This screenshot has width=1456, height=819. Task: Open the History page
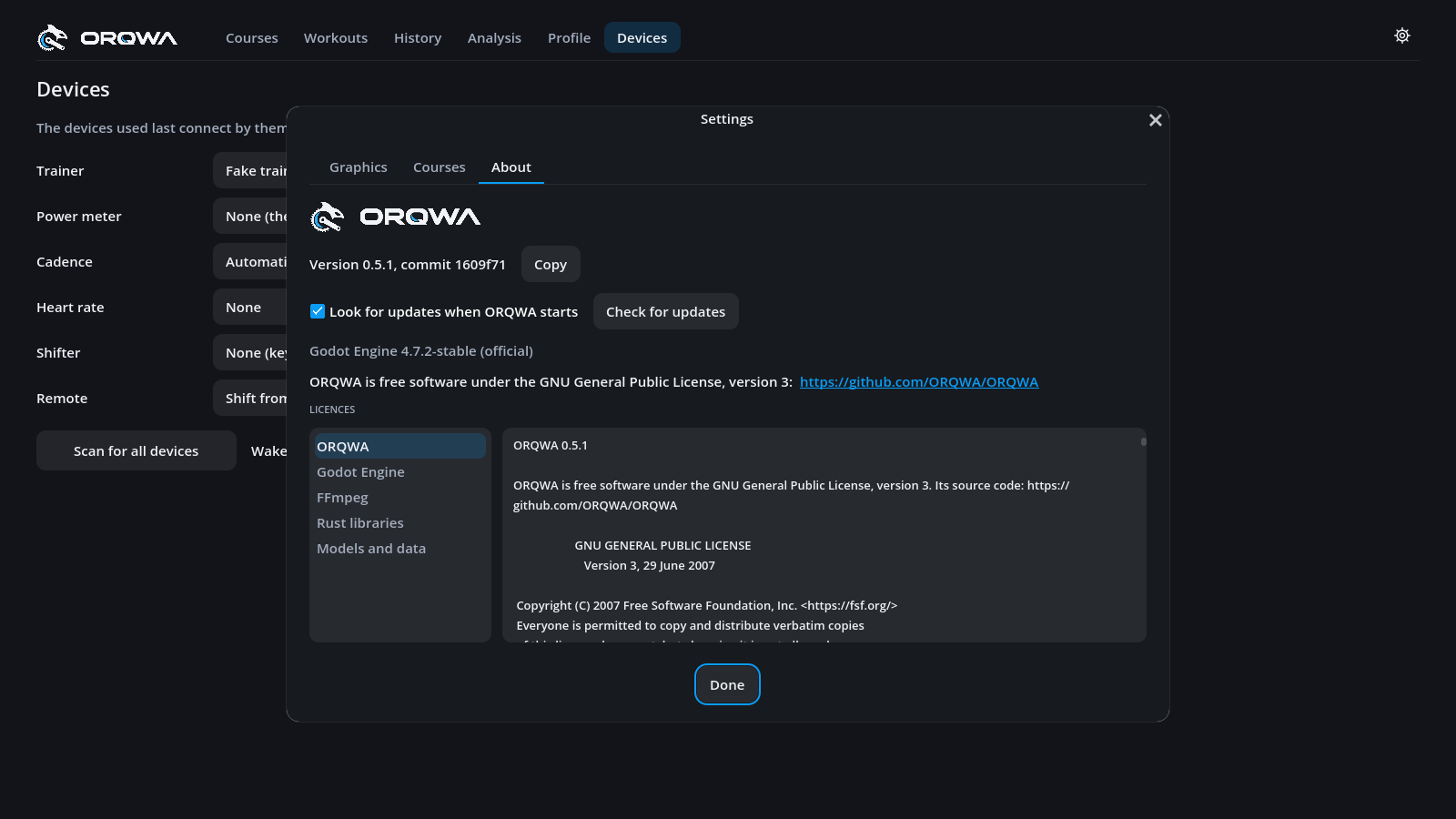click(418, 38)
